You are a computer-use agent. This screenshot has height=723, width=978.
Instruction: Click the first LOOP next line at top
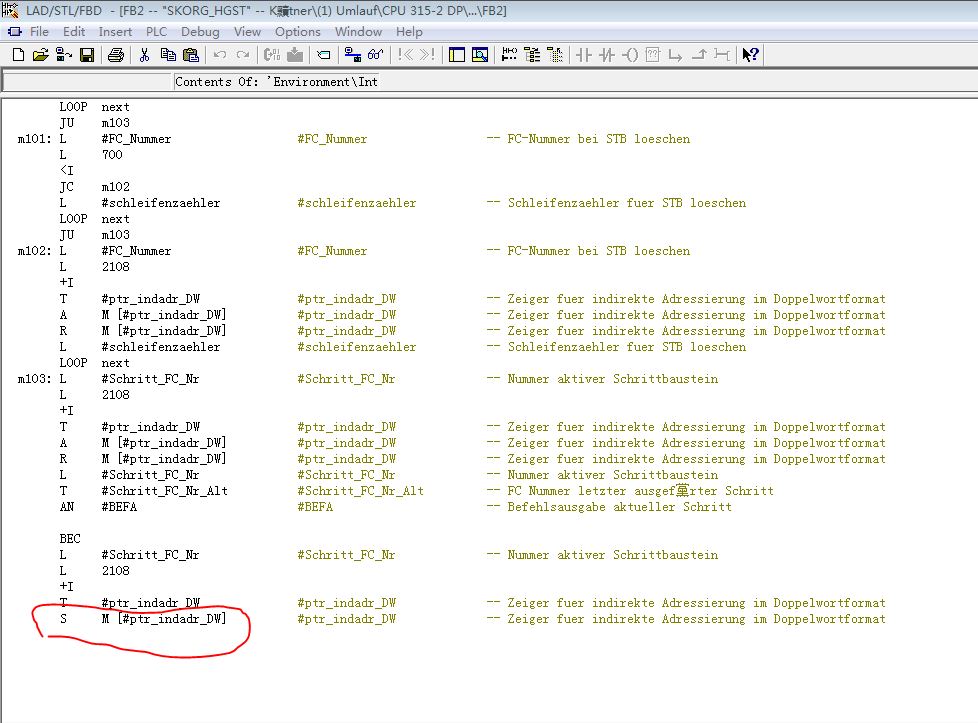(94, 107)
